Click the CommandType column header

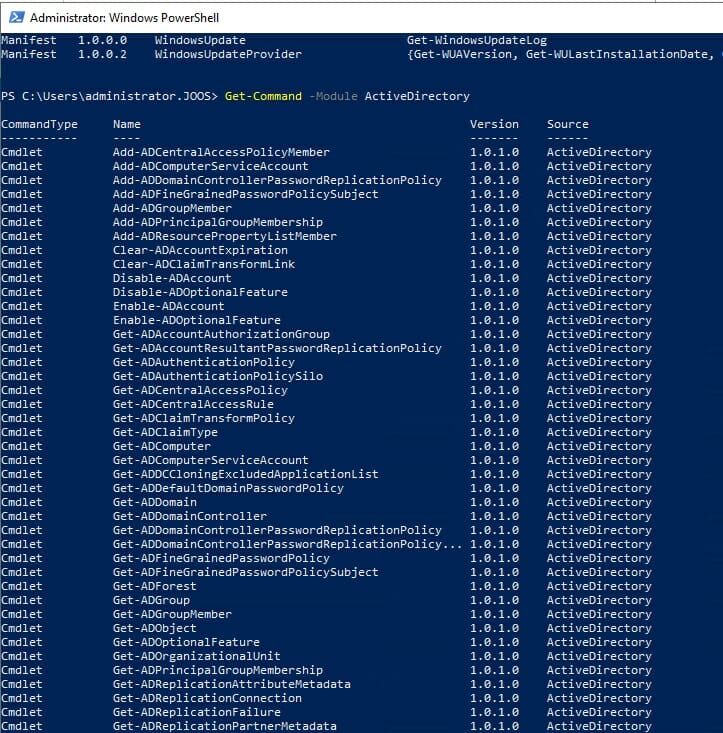point(39,124)
